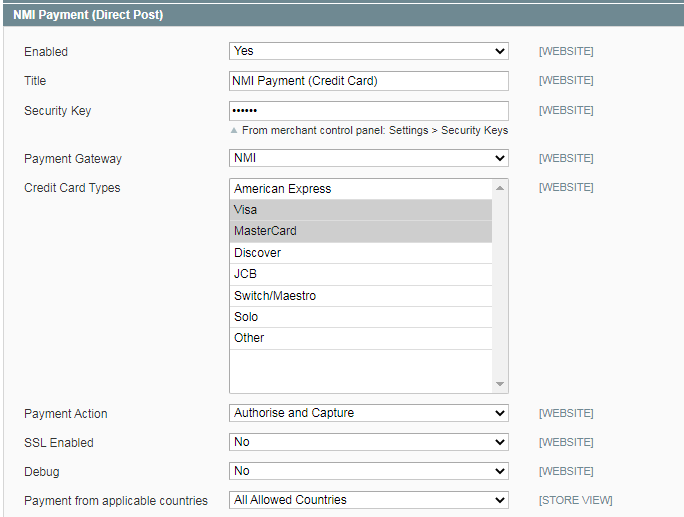Click scroll up arrow in card list
684x517 pixels.
click(500, 187)
